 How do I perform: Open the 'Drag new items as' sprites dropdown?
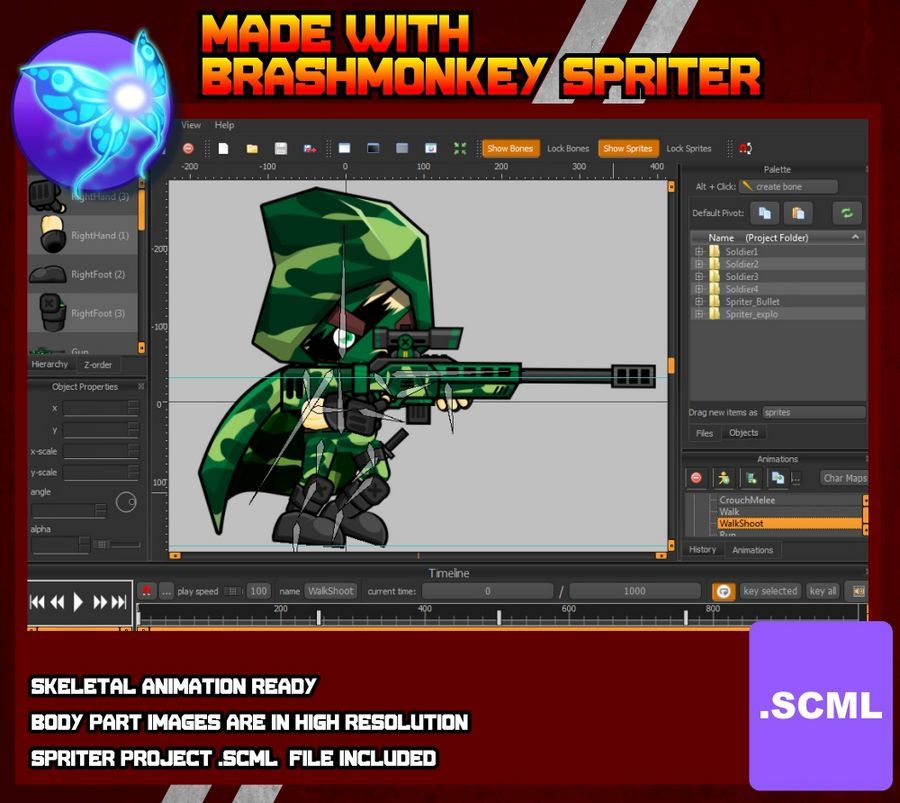[x=813, y=412]
